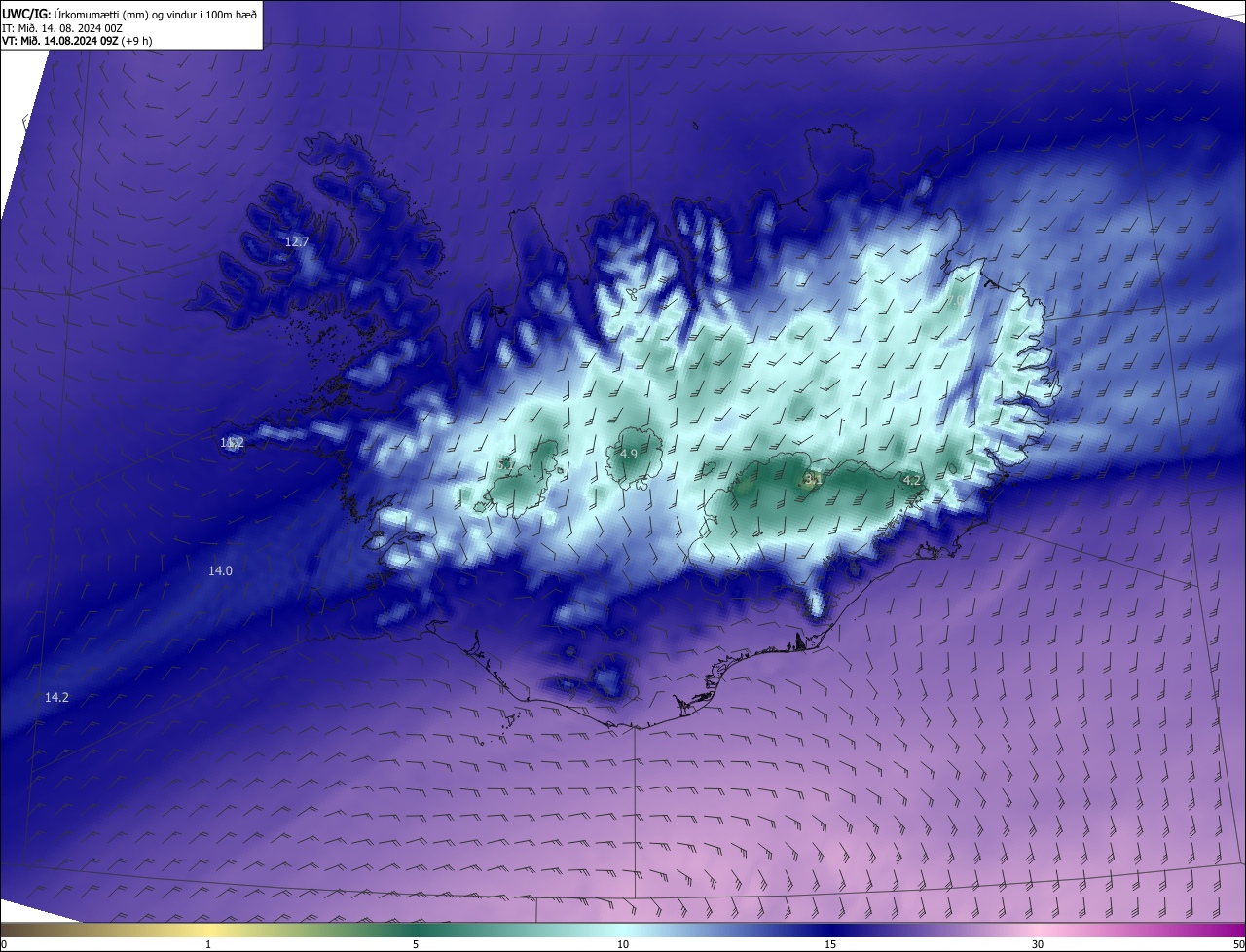Click the VT valid time line
This screenshot has height=952, width=1246.
coord(77,41)
